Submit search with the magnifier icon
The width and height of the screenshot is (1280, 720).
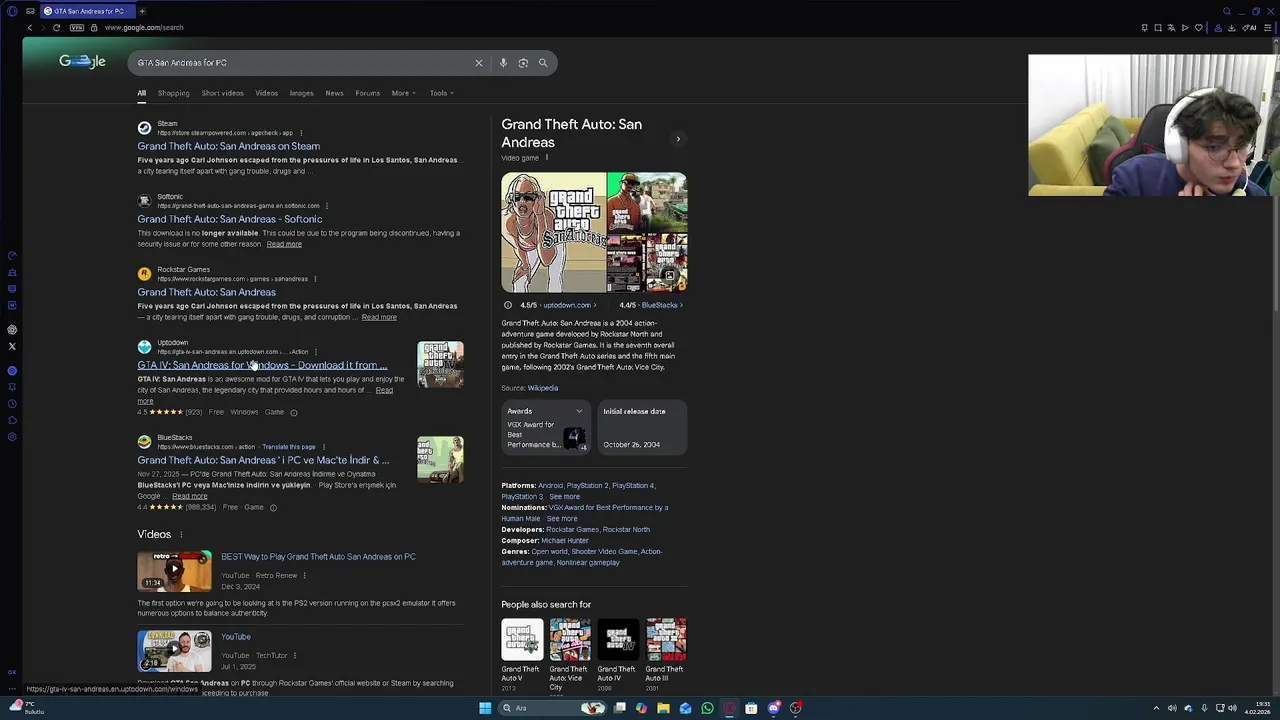point(543,63)
